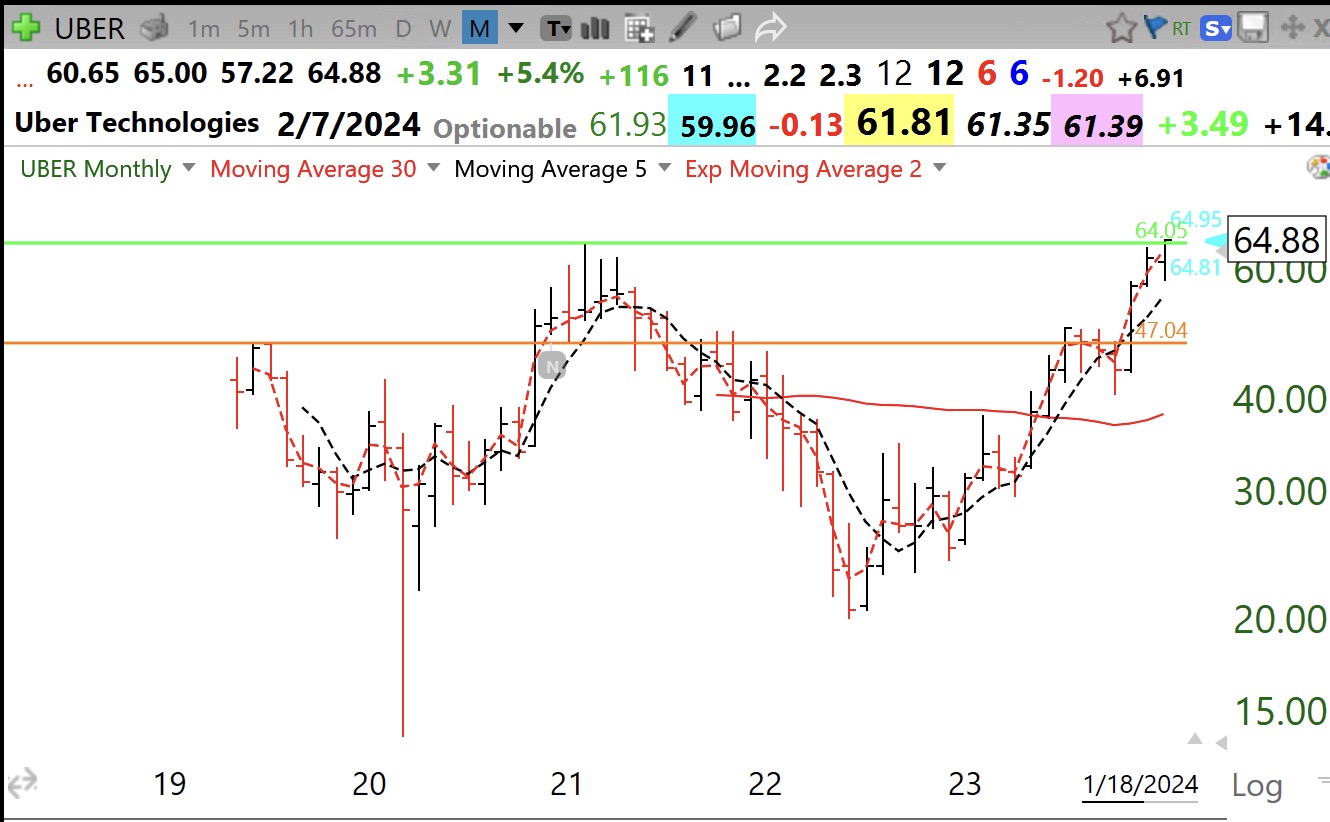Select the pencil drawing tools icon
The height and width of the screenshot is (822, 1330).
(683, 28)
